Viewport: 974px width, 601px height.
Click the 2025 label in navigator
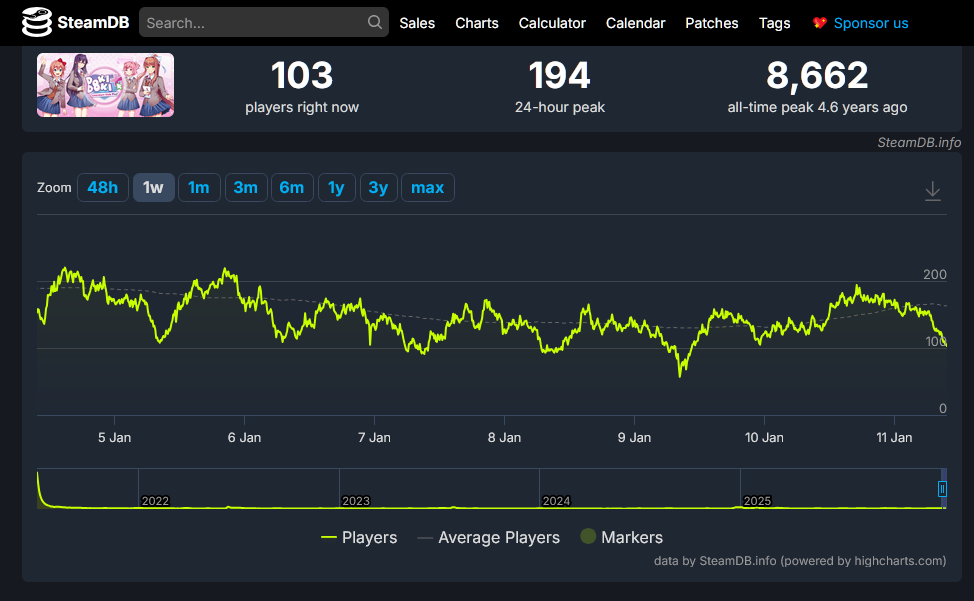click(x=757, y=500)
